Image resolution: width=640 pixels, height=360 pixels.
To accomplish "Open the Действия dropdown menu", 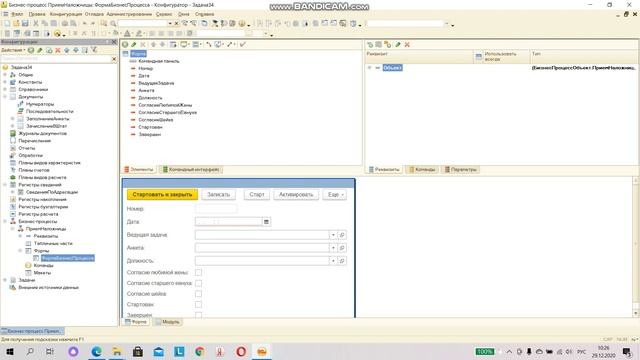I will (x=13, y=50).
